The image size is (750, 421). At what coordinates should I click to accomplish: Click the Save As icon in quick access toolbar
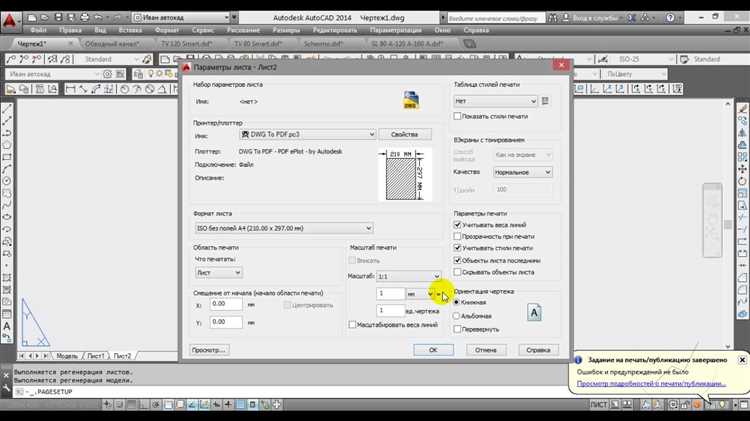(71, 18)
